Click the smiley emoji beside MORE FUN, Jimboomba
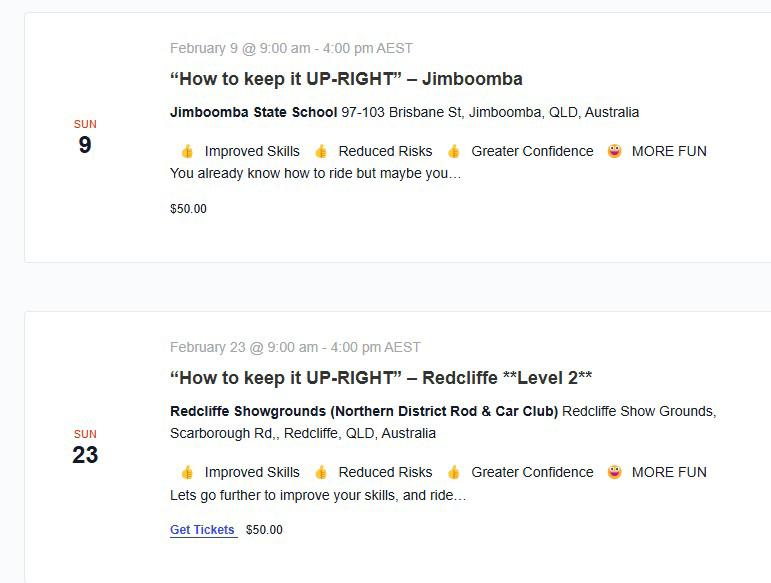 click(x=615, y=152)
